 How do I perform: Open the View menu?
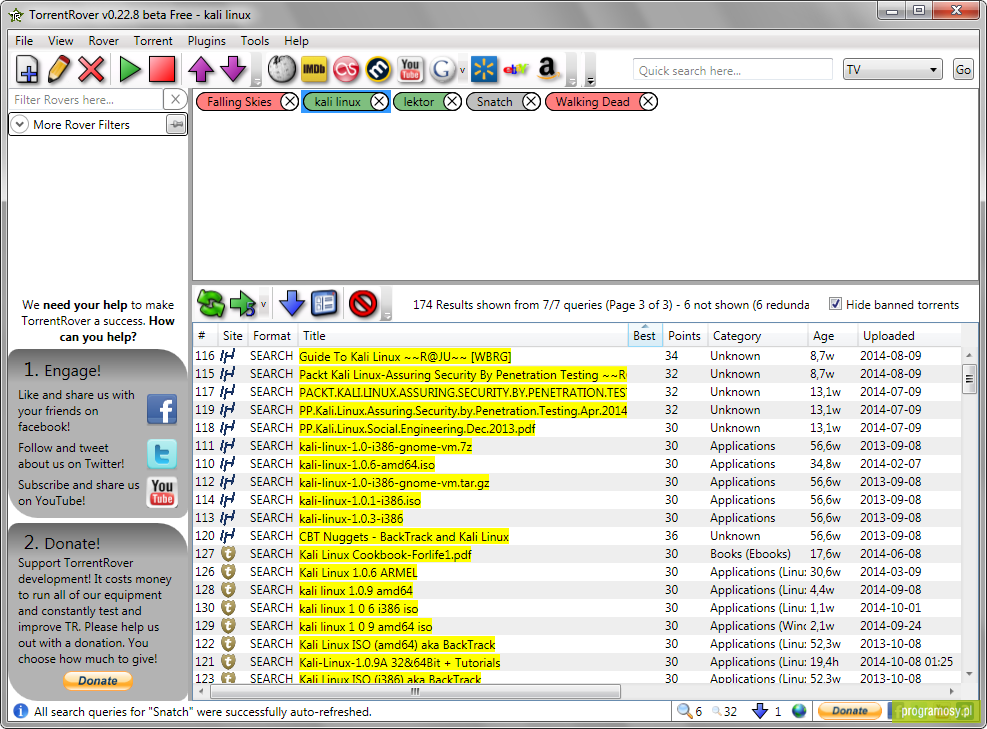coord(60,40)
